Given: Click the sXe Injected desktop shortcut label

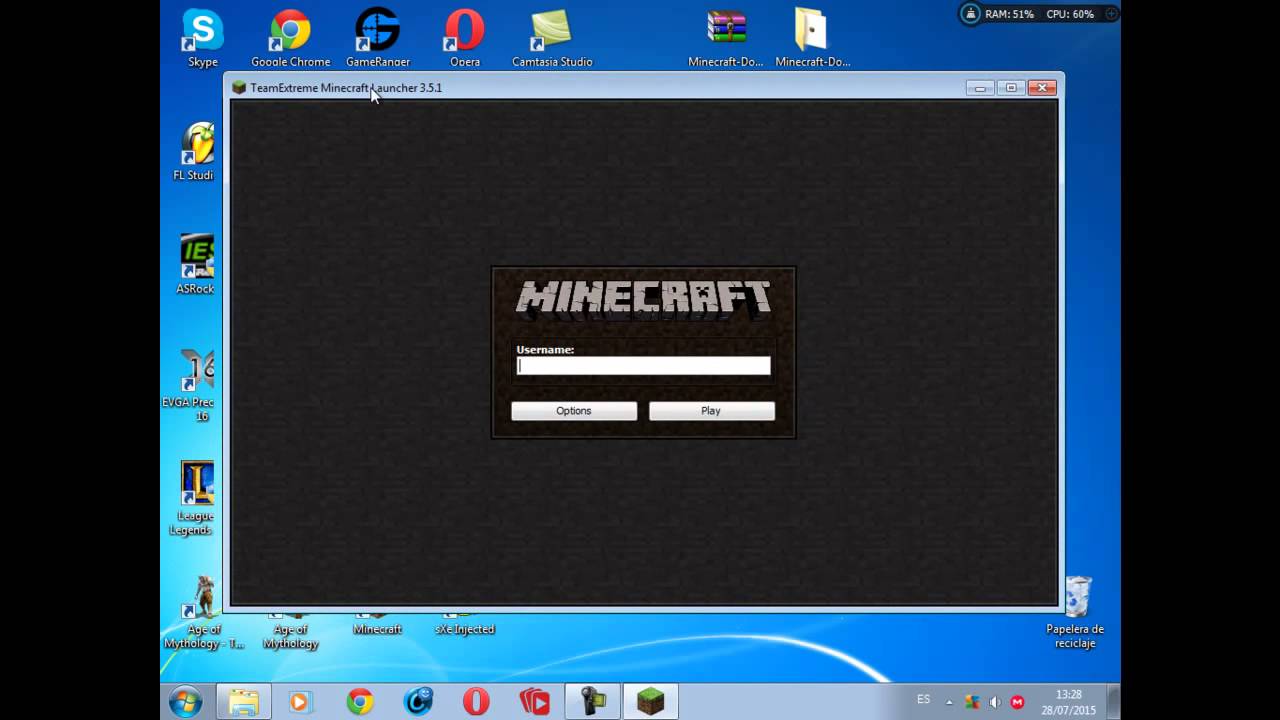Looking at the screenshot, I should tap(465, 629).
